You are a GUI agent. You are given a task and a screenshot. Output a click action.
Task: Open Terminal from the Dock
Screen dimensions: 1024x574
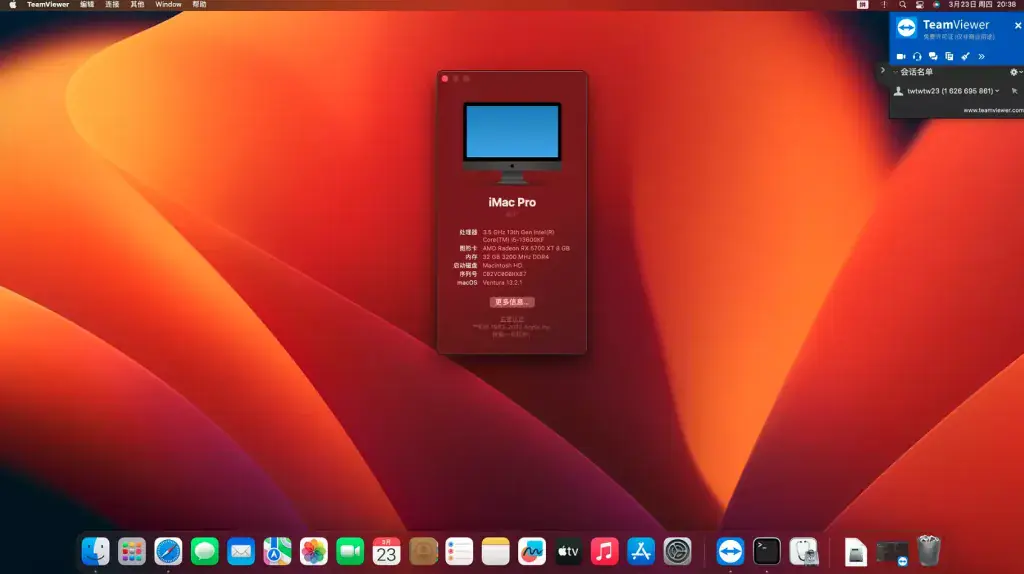pos(767,551)
